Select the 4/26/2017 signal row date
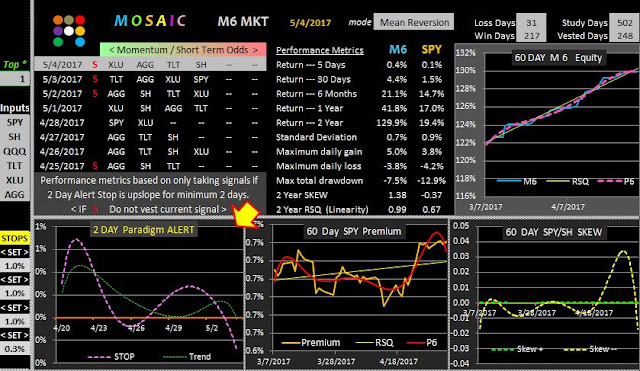This screenshot has width=640, height=371. [62, 151]
